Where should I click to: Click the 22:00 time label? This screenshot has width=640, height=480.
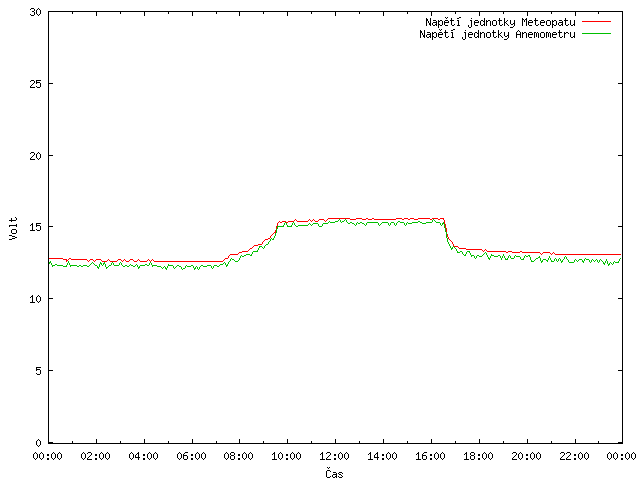(574, 456)
